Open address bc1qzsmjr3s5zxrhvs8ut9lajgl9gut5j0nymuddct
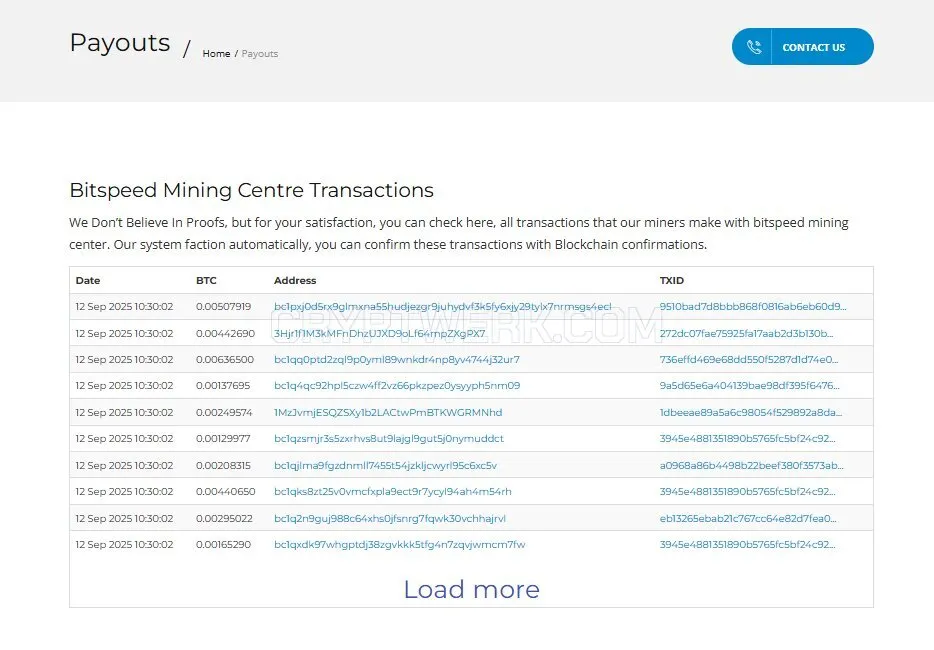 click(389, 438)
